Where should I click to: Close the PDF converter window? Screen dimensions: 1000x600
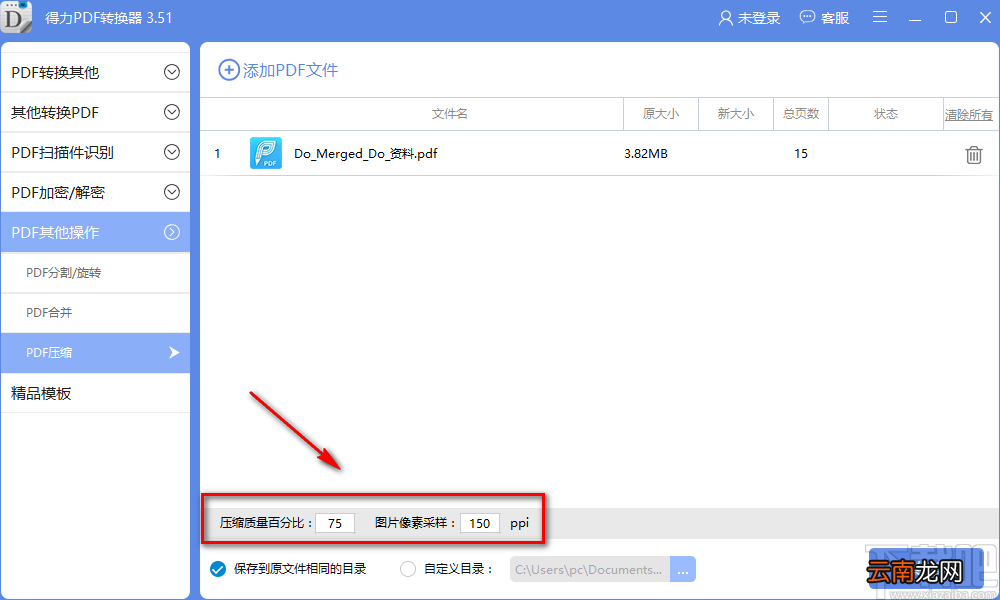[985, 17]
